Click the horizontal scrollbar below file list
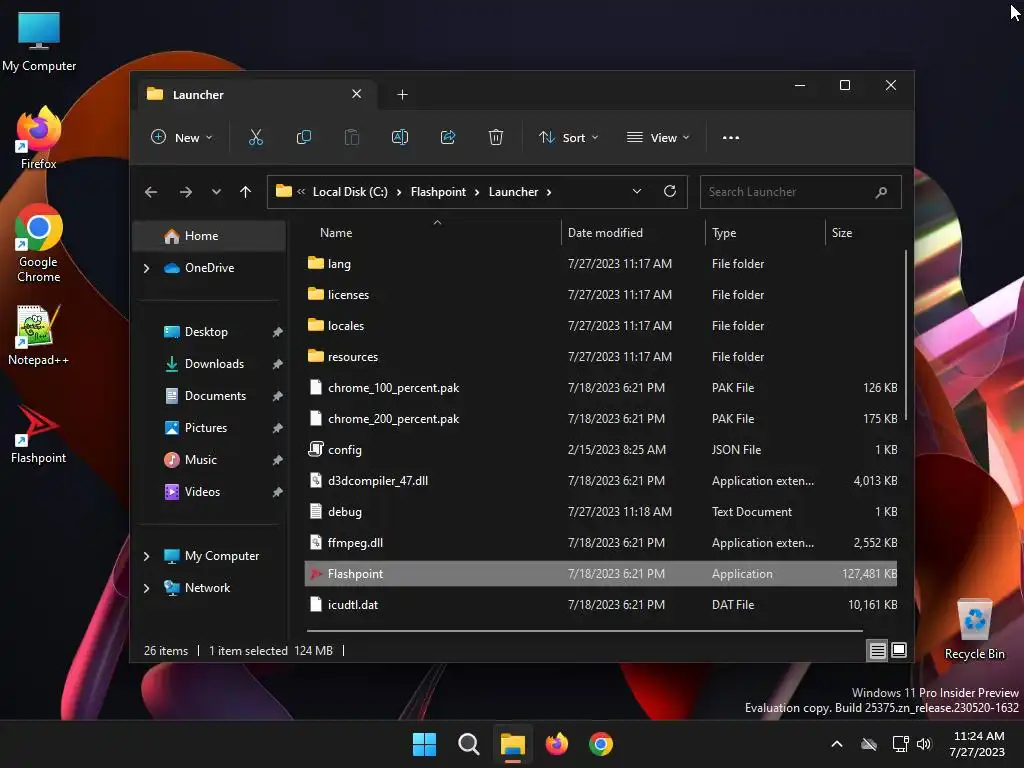 (584, 631)
